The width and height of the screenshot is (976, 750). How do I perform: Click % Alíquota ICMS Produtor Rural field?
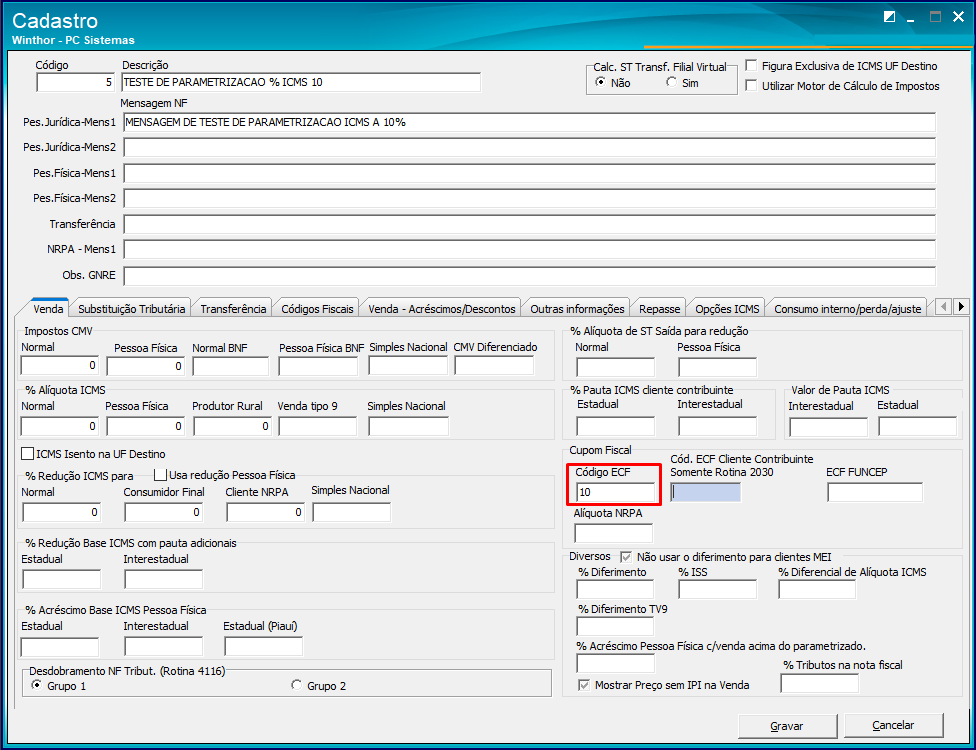232,426
